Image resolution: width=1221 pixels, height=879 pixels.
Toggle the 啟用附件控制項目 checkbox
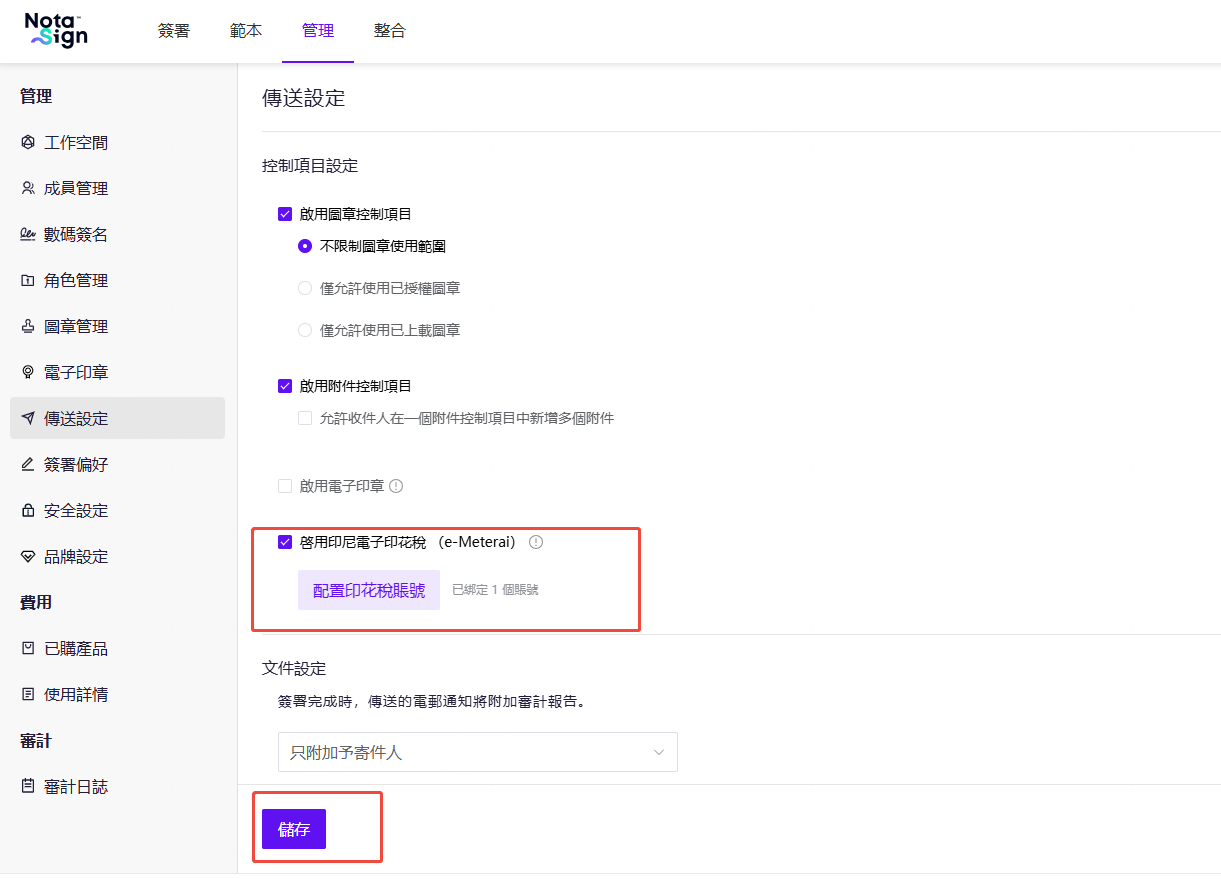[x=285, y=386]
